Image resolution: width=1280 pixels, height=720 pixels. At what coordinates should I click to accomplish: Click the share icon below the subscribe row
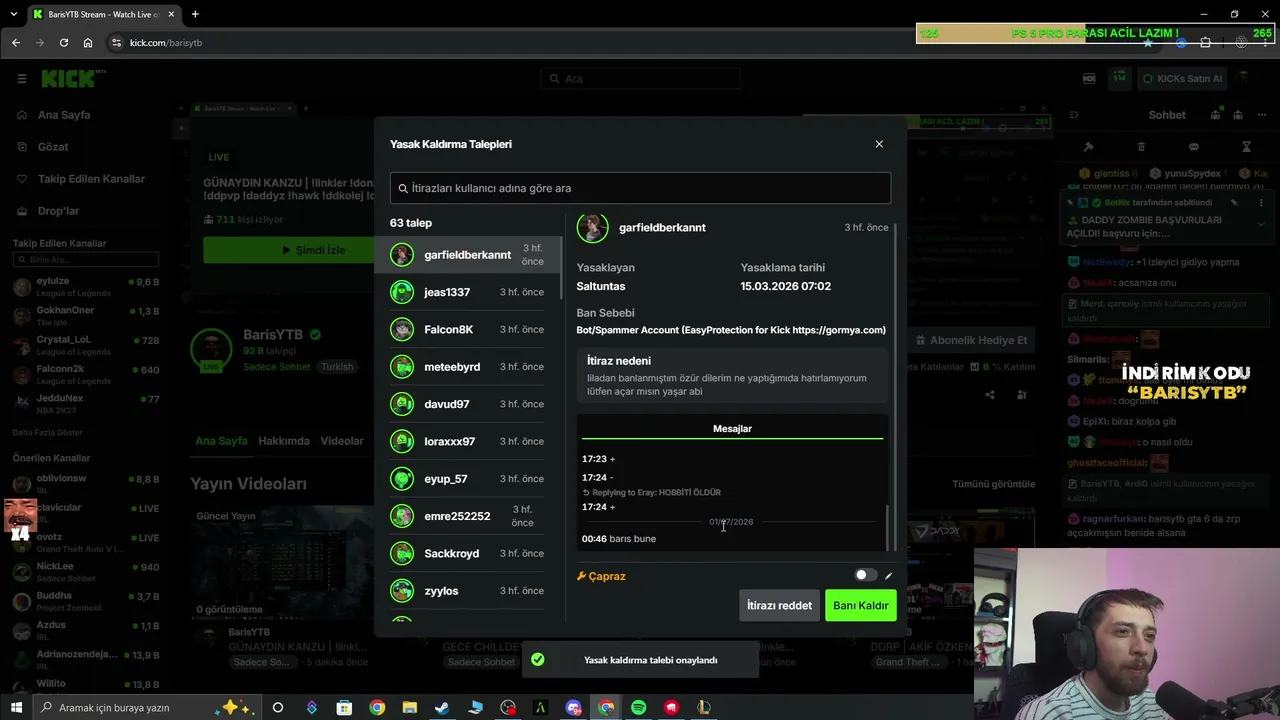[x=990, y=394]
